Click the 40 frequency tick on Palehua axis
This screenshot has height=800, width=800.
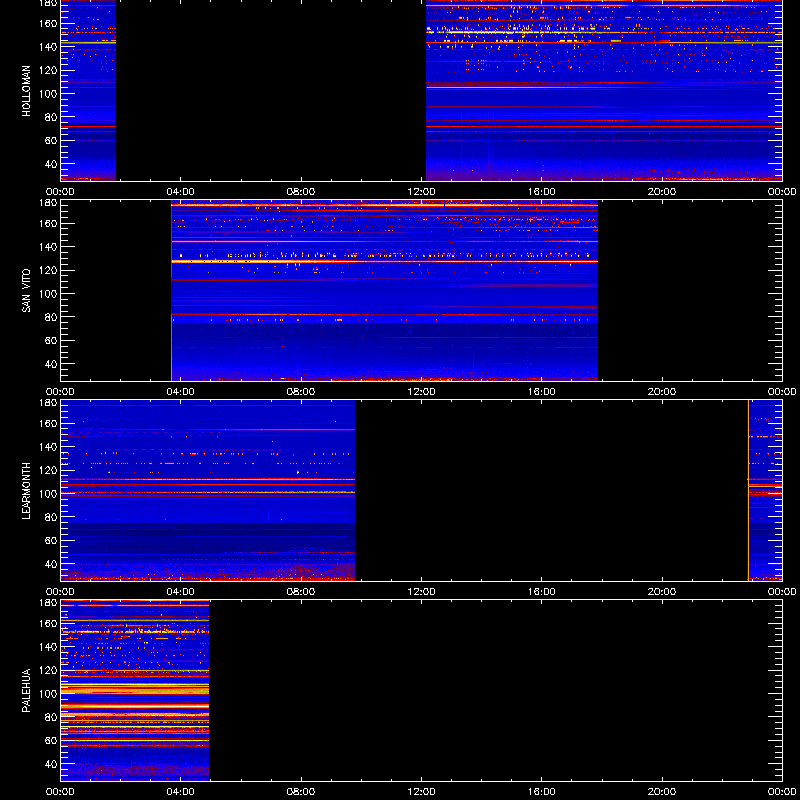click(x=52, y=764)
